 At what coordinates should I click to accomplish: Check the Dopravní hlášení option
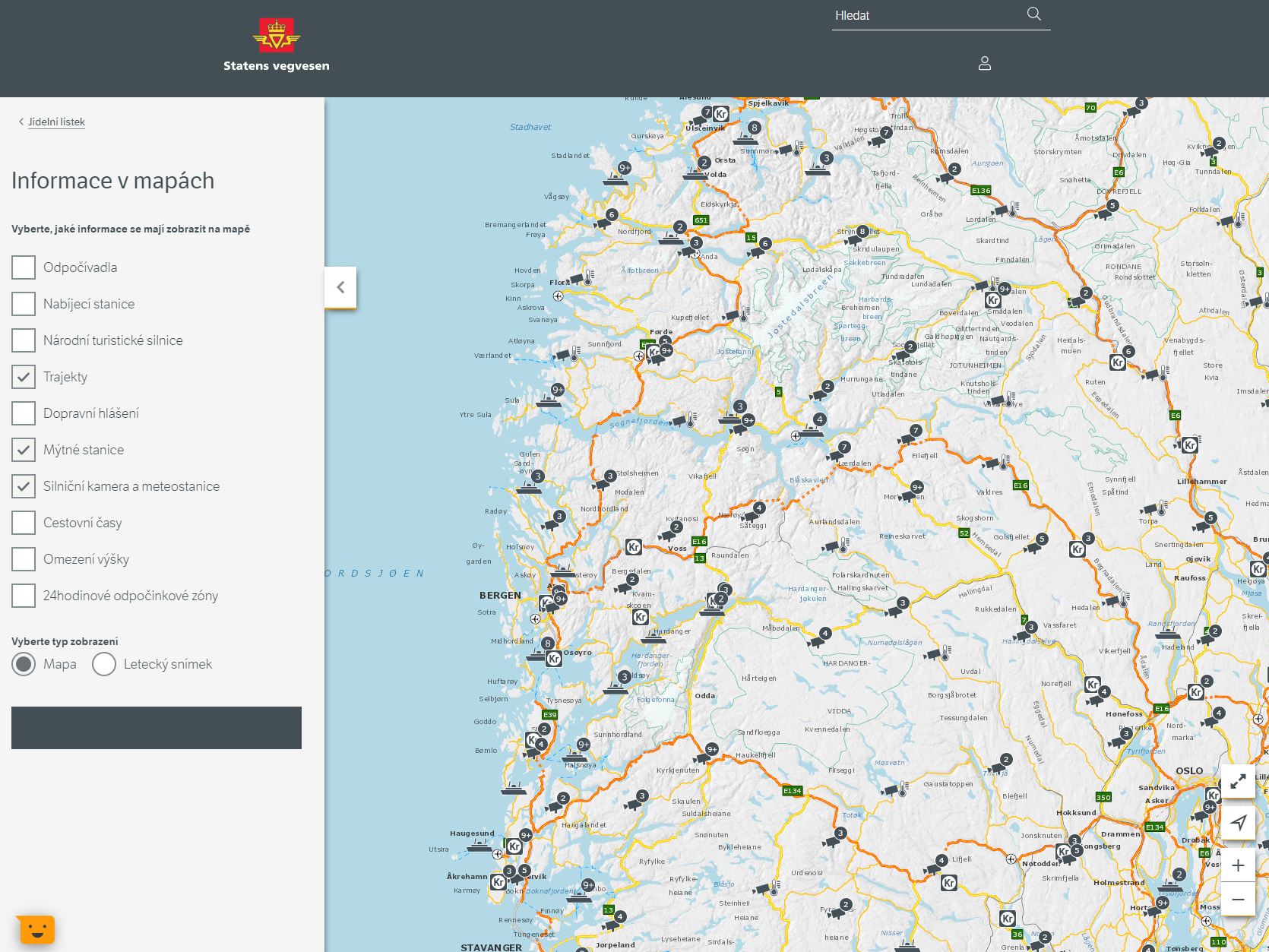(x=24, y=413)
